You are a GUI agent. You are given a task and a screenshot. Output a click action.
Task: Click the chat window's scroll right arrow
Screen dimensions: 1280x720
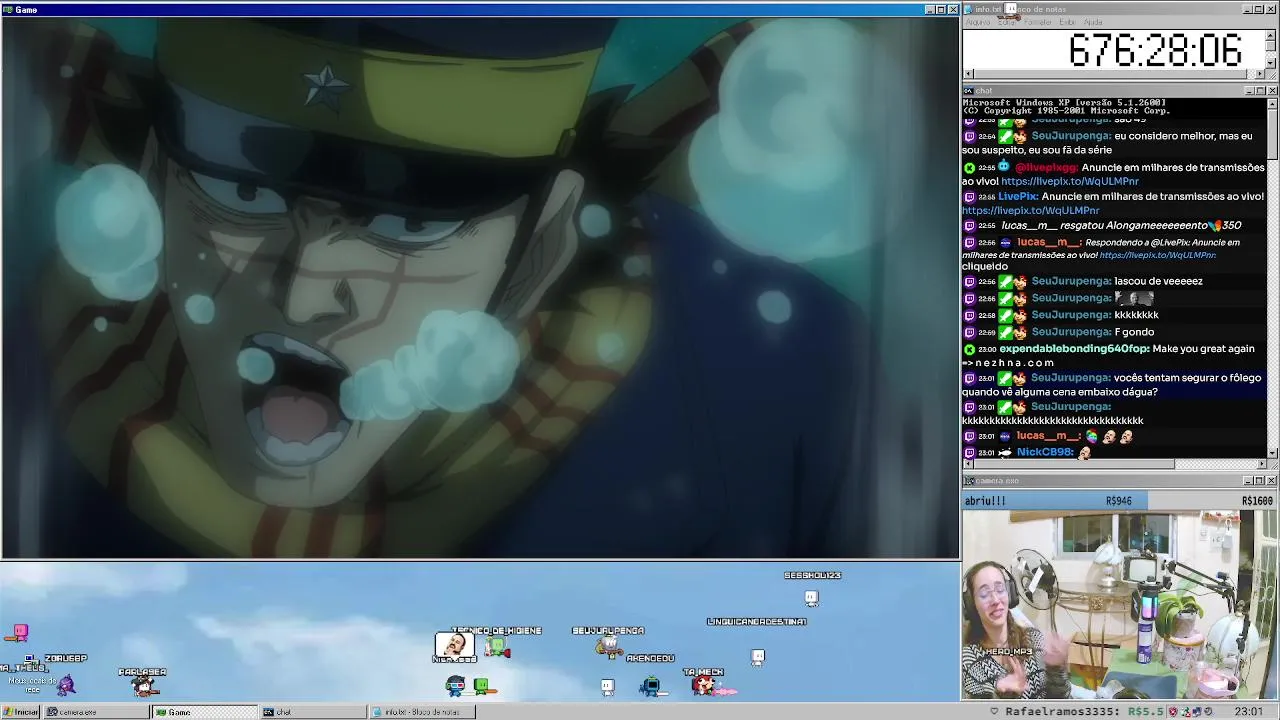(1261, 463)
